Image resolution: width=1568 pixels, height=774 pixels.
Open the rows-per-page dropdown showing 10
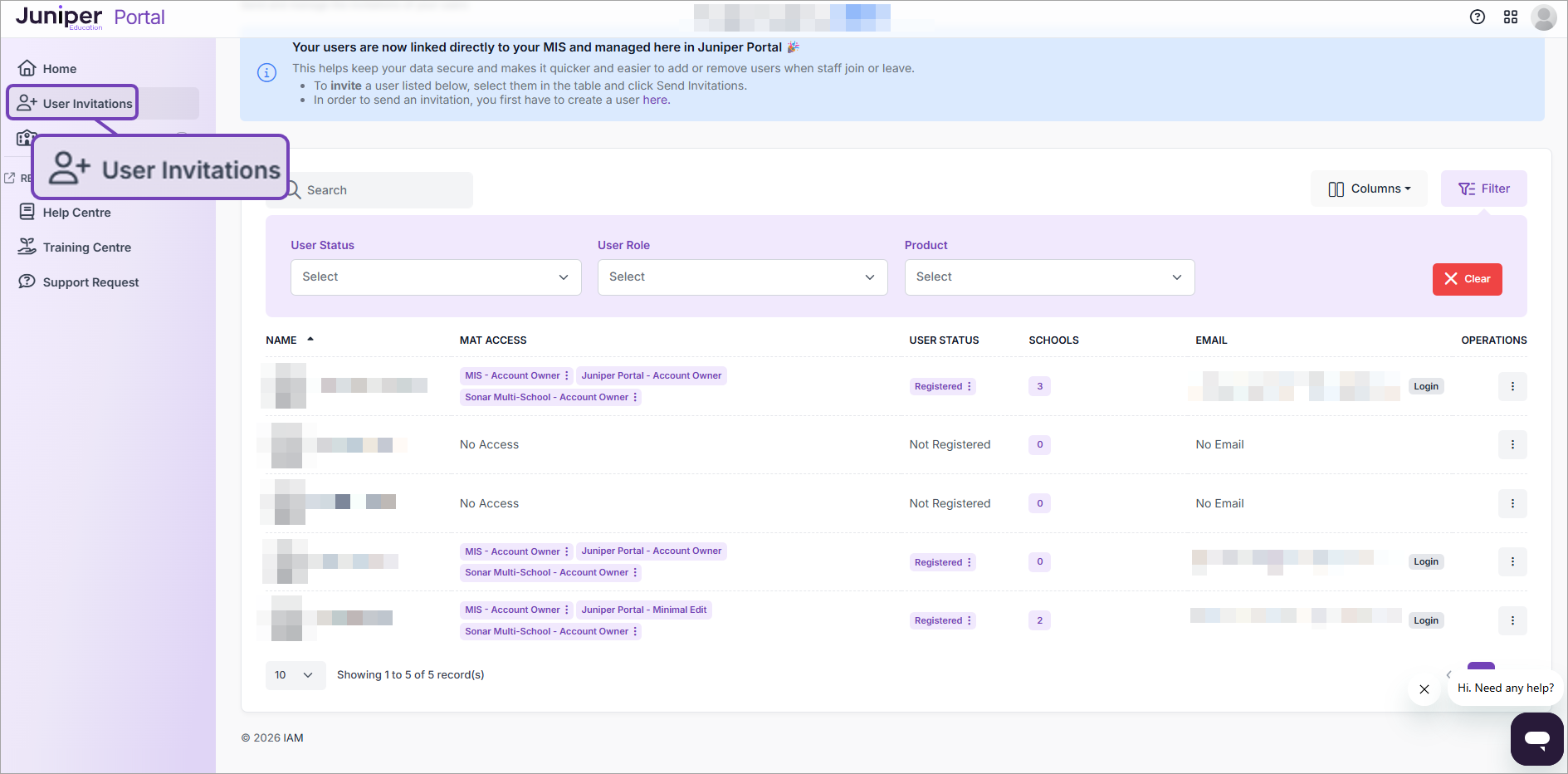click(x=295, y=675)
